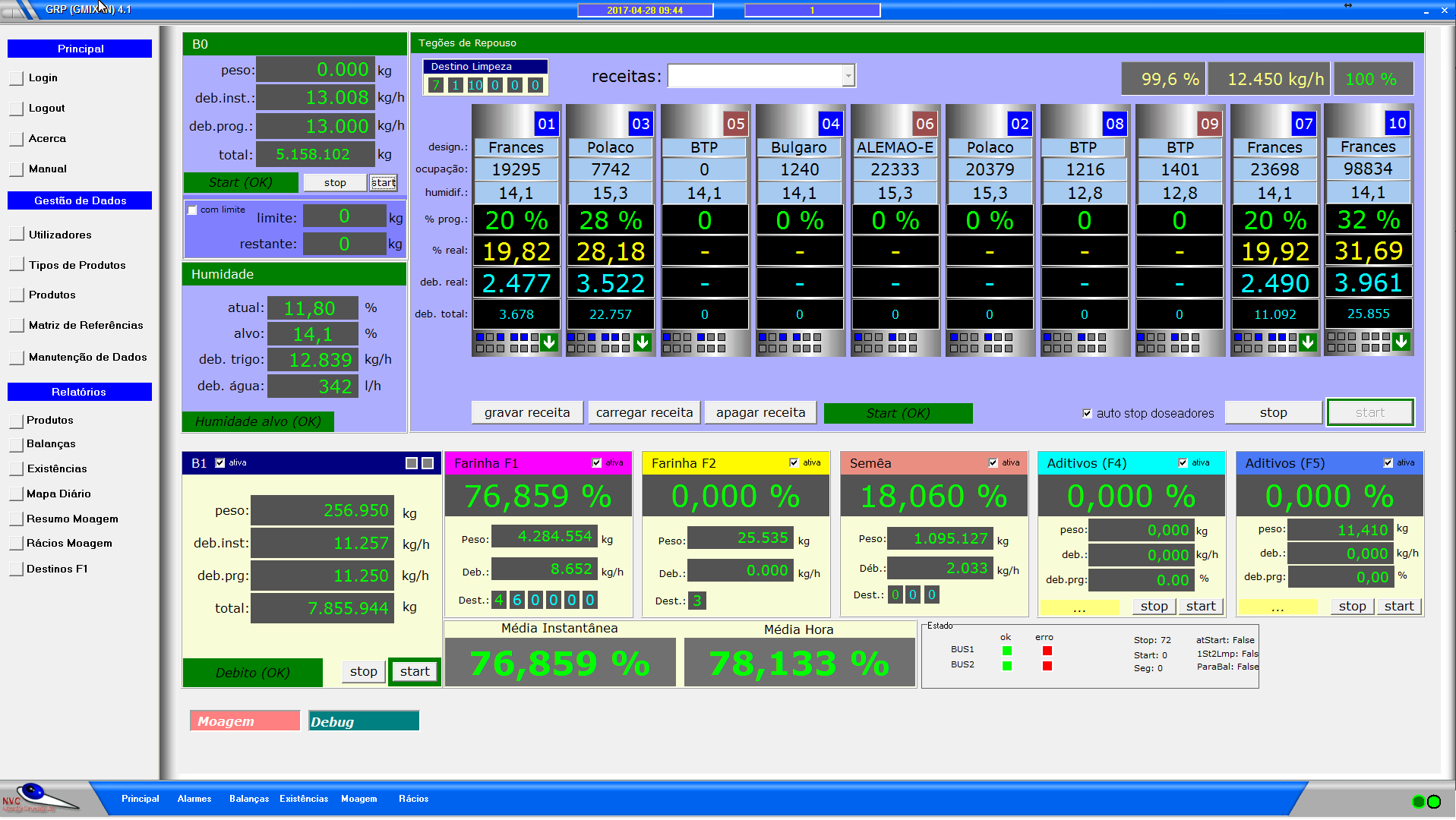Click the BUS1 red erro indicator
Screen dimensions: 1456x820
click(x=1047, y=651)
